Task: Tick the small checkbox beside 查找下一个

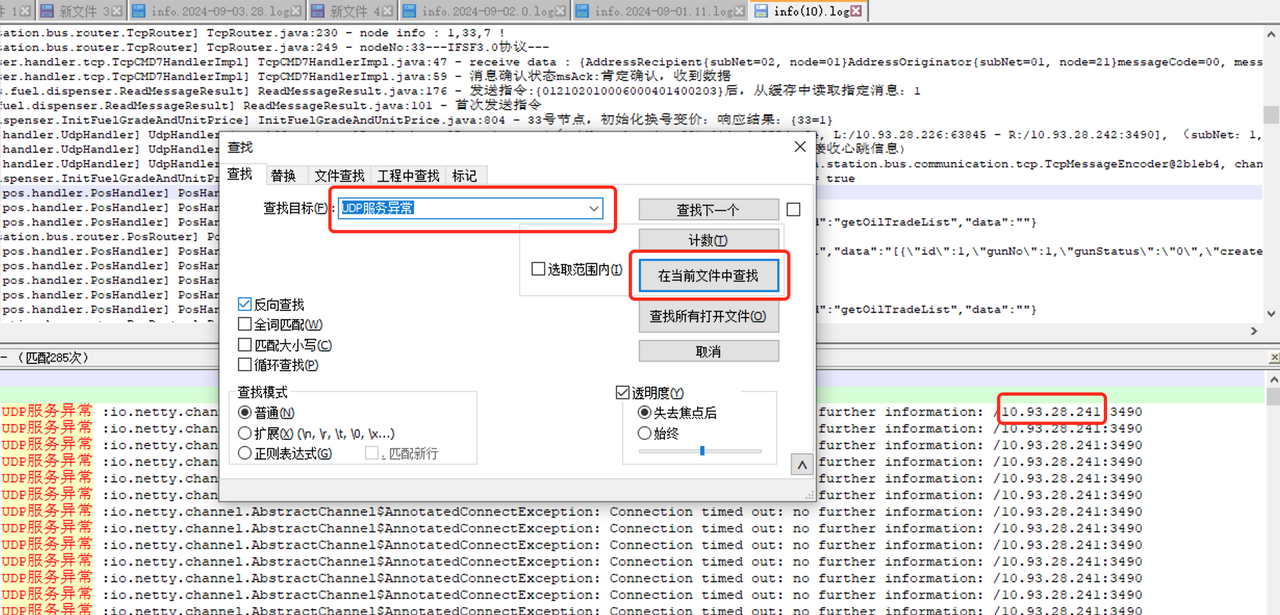Action: [x=793, y=210]
